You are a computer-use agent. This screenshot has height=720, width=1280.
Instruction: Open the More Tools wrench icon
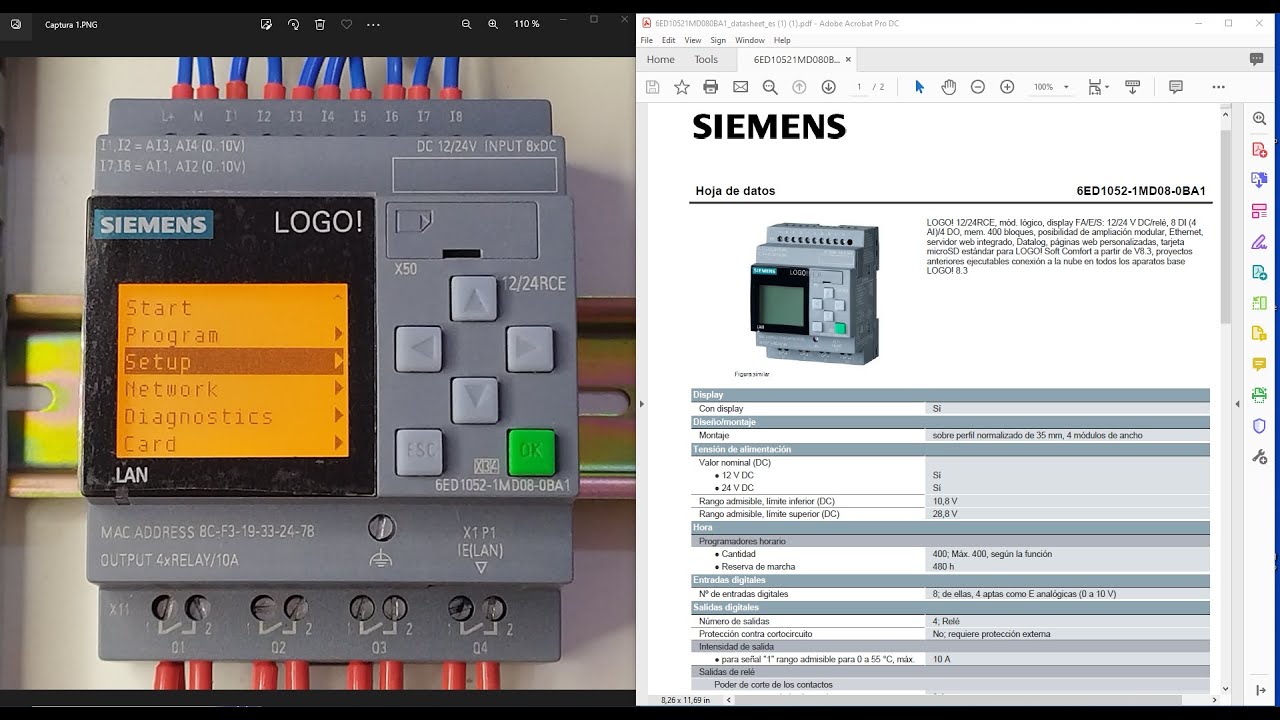pyautogui.click(x=1259, y=456)
